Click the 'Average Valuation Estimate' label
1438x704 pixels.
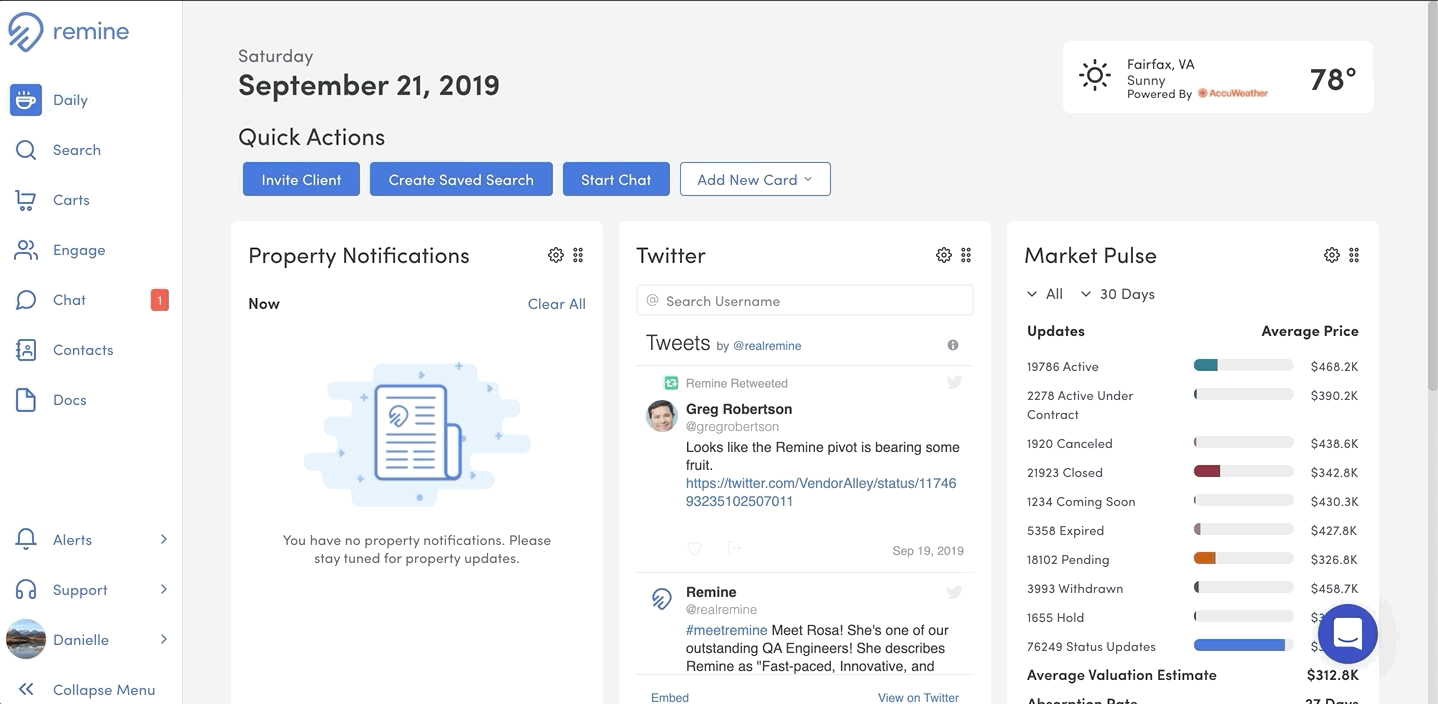1122,675
